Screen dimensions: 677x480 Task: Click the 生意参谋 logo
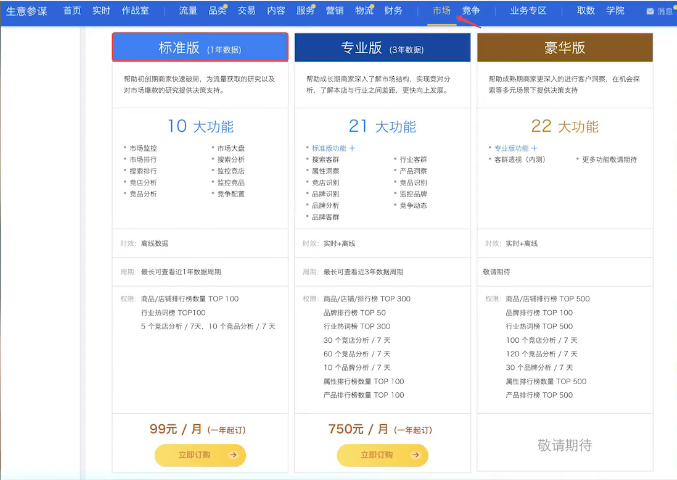25,10
